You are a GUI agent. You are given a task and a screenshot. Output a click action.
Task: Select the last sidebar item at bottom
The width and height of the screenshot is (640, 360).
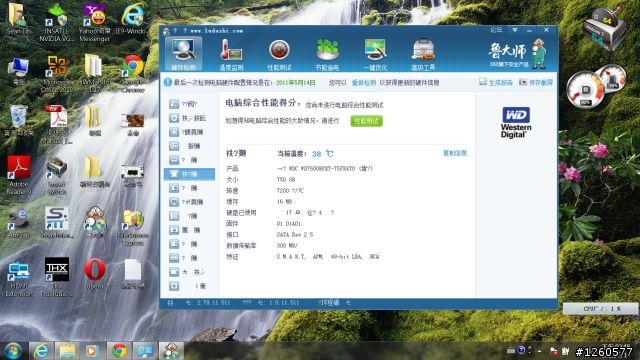coord(189,286)
